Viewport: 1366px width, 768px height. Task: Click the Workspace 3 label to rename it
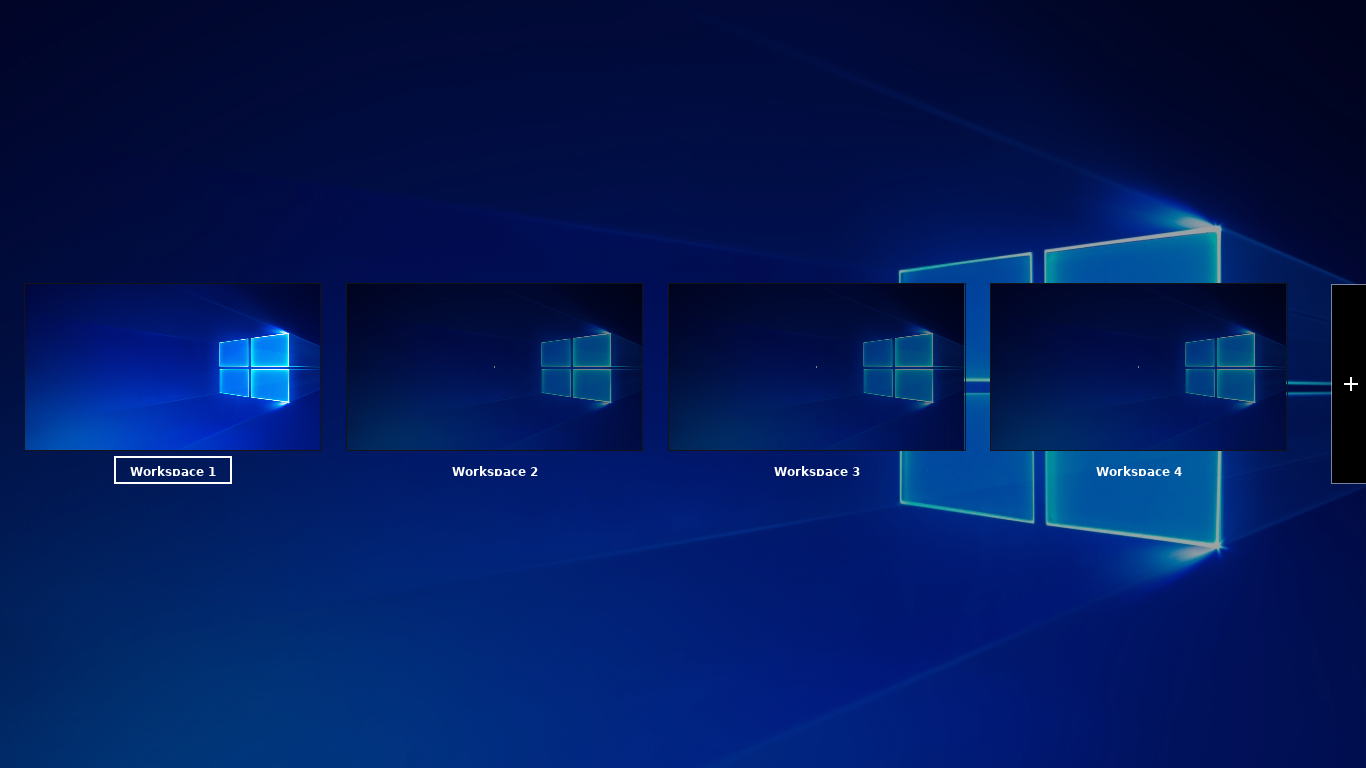tap(816, 471)
